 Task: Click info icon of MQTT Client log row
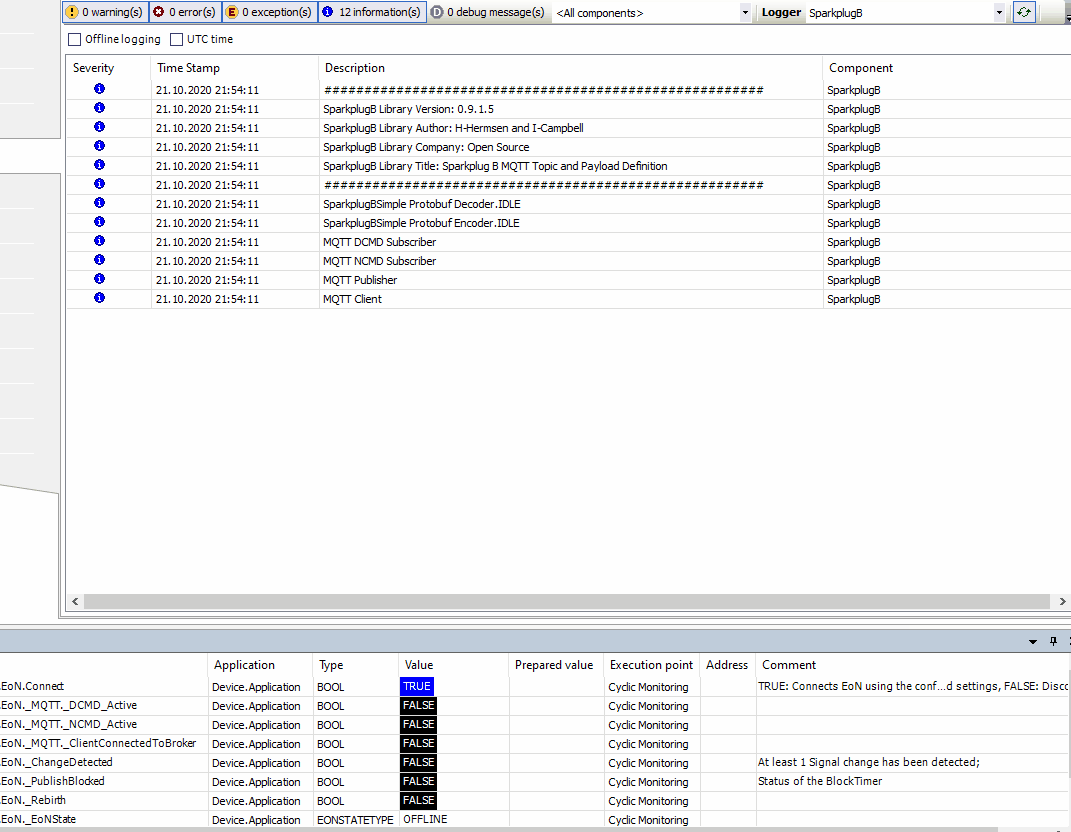[x=99, y=299]
